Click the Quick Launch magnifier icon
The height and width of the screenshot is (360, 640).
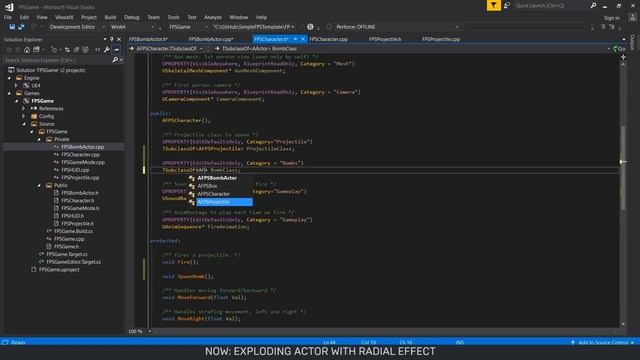(x=593, y=5)
